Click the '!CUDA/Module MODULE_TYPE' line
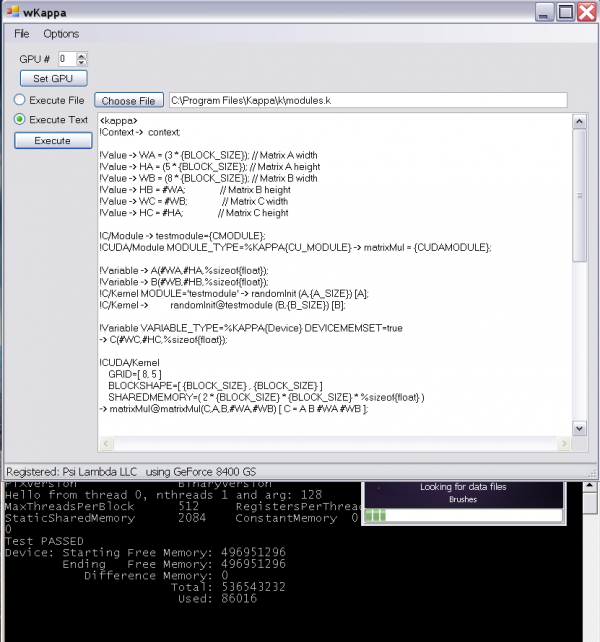Screen dimensions: 600x642 pos(295,247)
